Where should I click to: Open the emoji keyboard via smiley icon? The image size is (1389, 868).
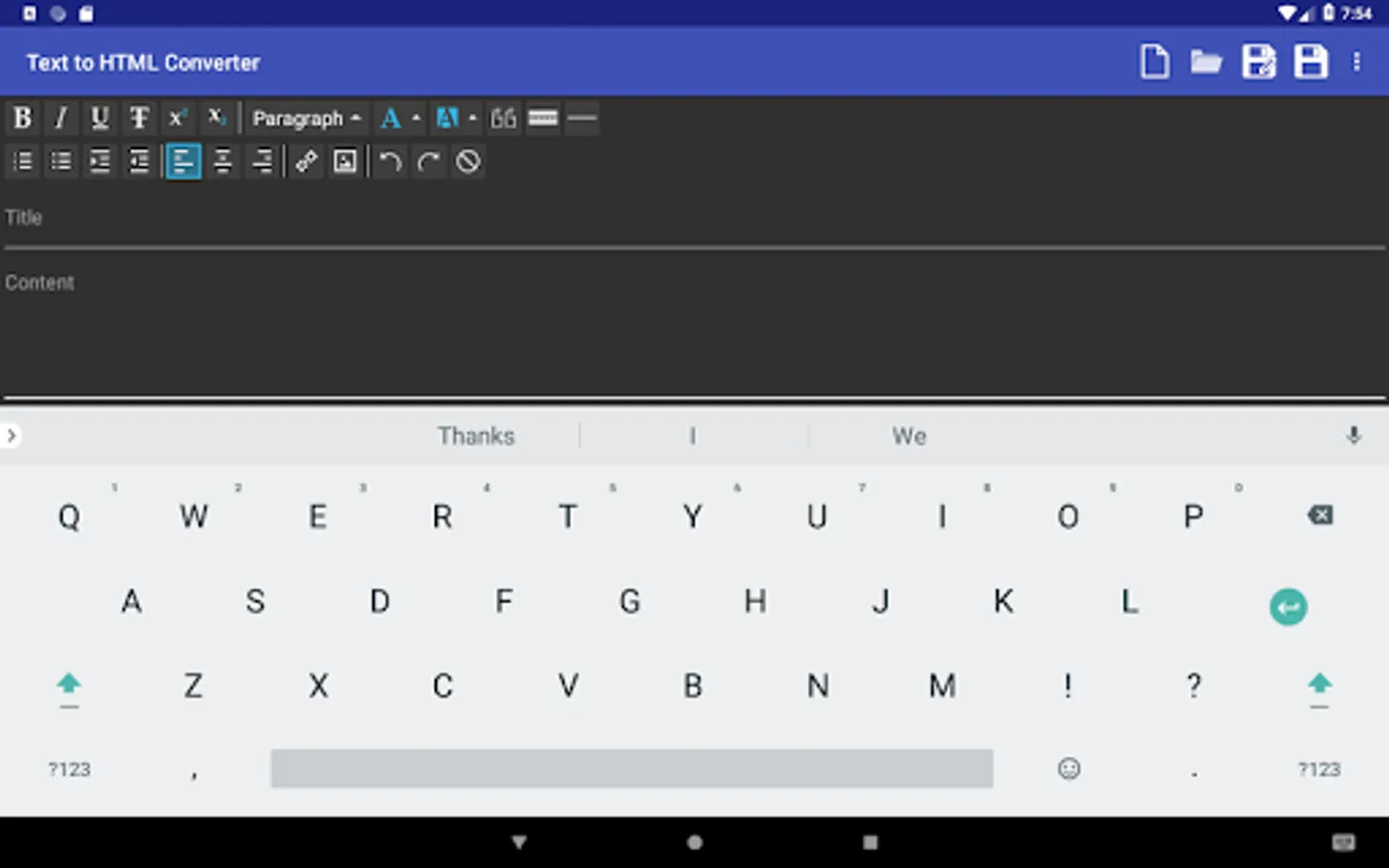(x=1069, y=769)
